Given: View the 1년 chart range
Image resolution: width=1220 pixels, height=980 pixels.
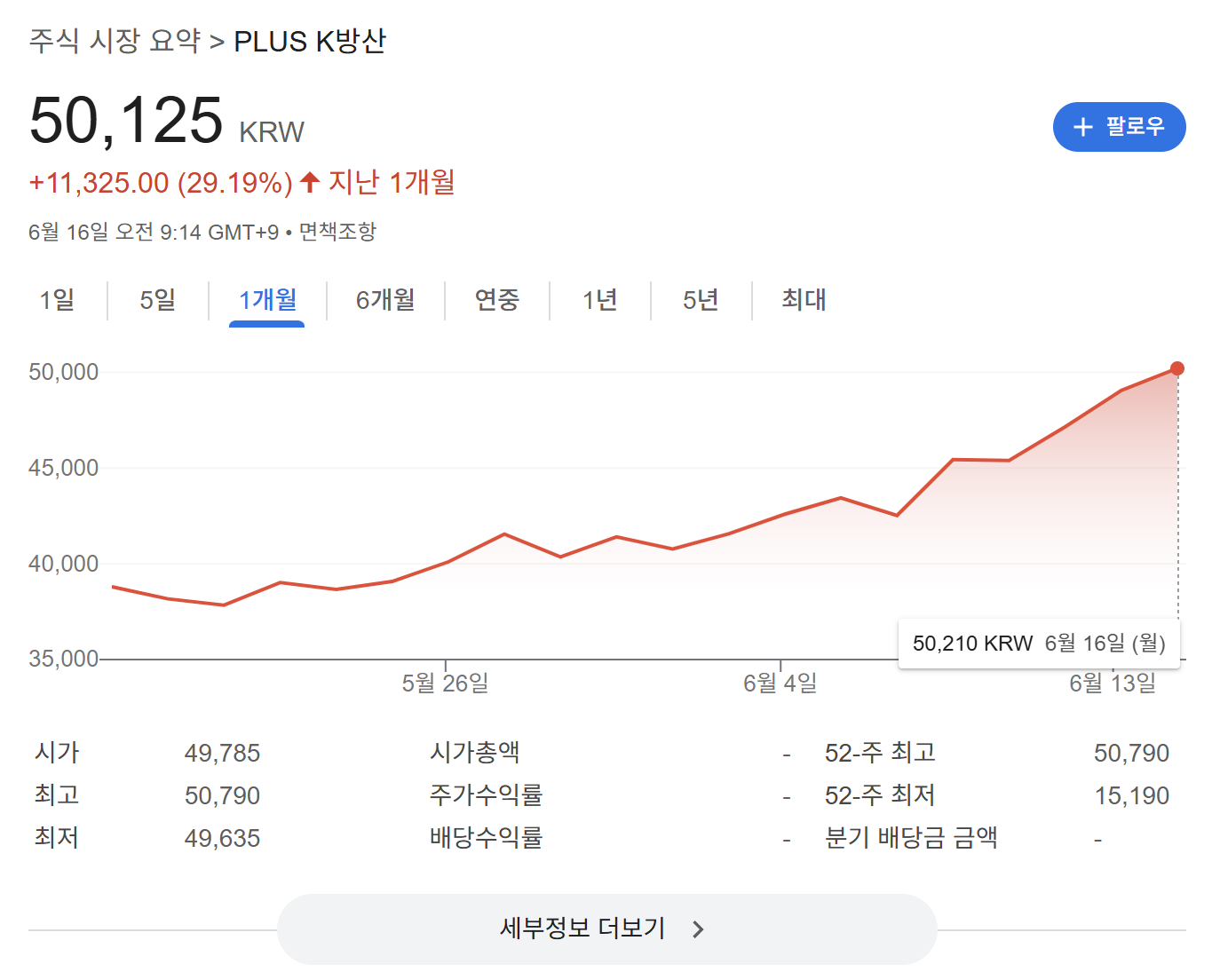Looking at the screenshot, I should click(x=599, y=300).
